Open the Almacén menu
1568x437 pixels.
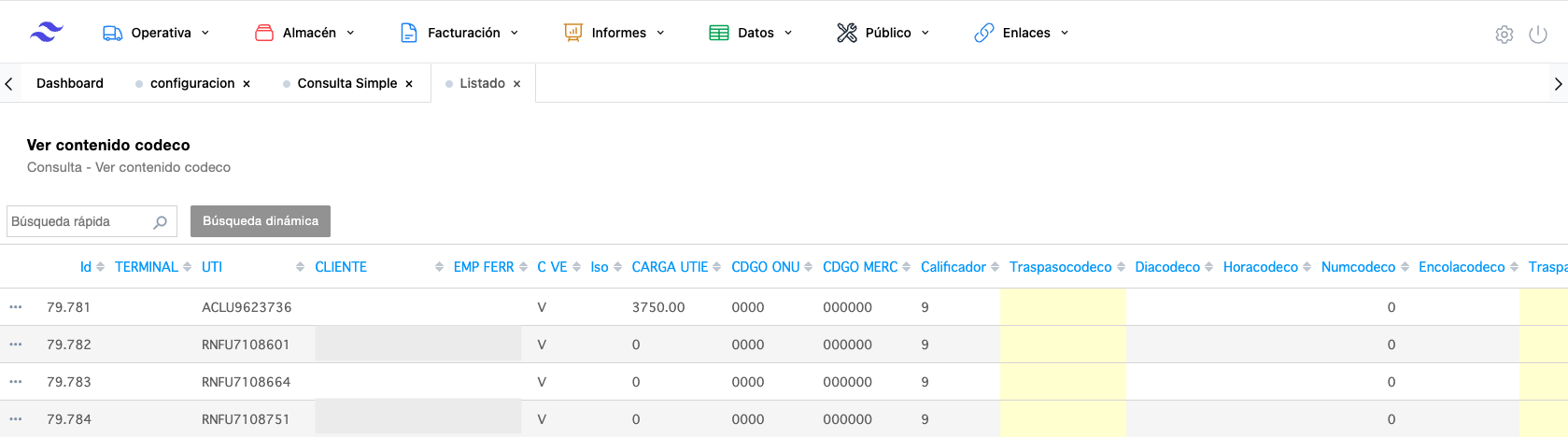(x=305, y=33)
